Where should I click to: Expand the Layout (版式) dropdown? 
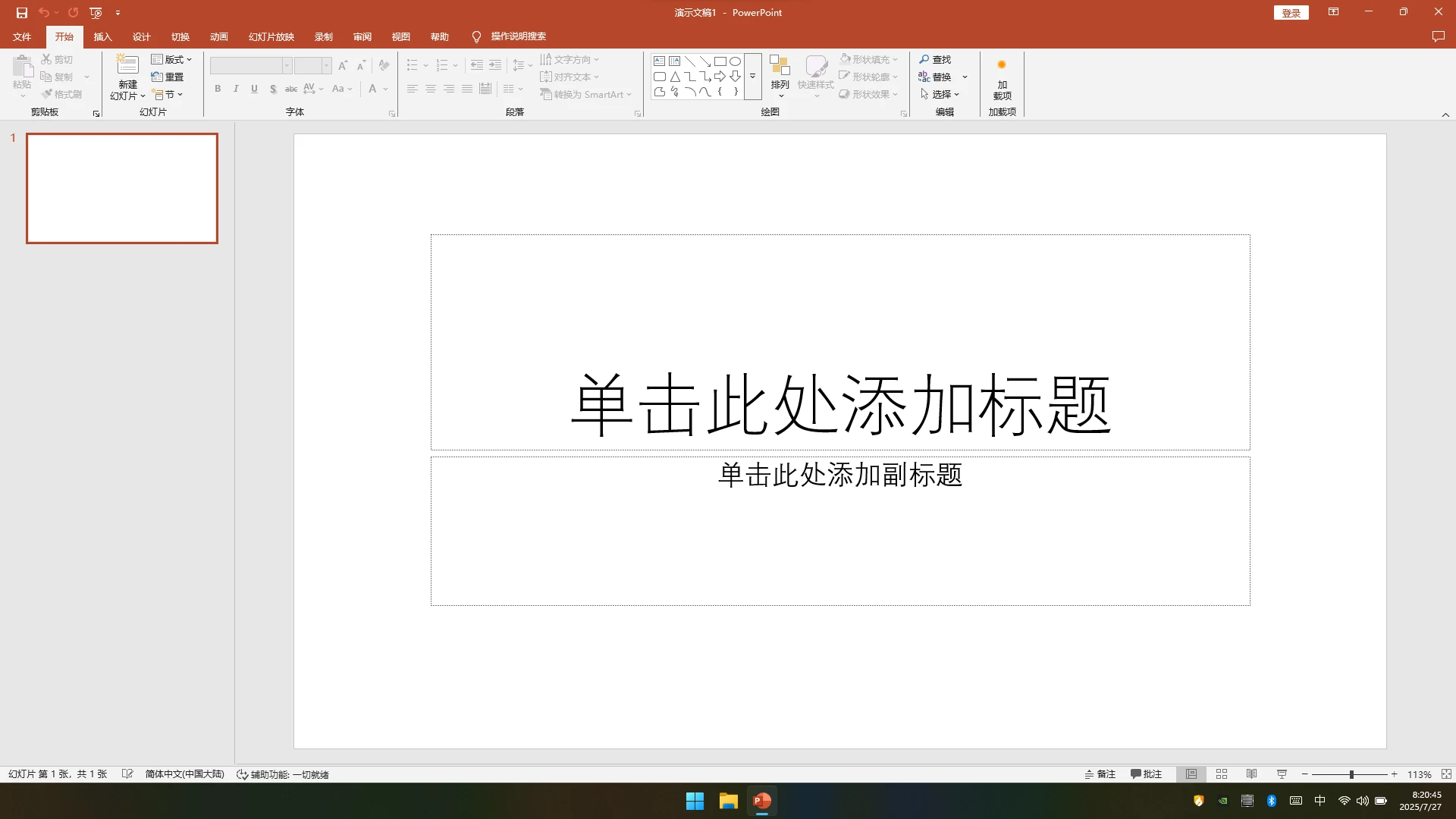point(171,59)
